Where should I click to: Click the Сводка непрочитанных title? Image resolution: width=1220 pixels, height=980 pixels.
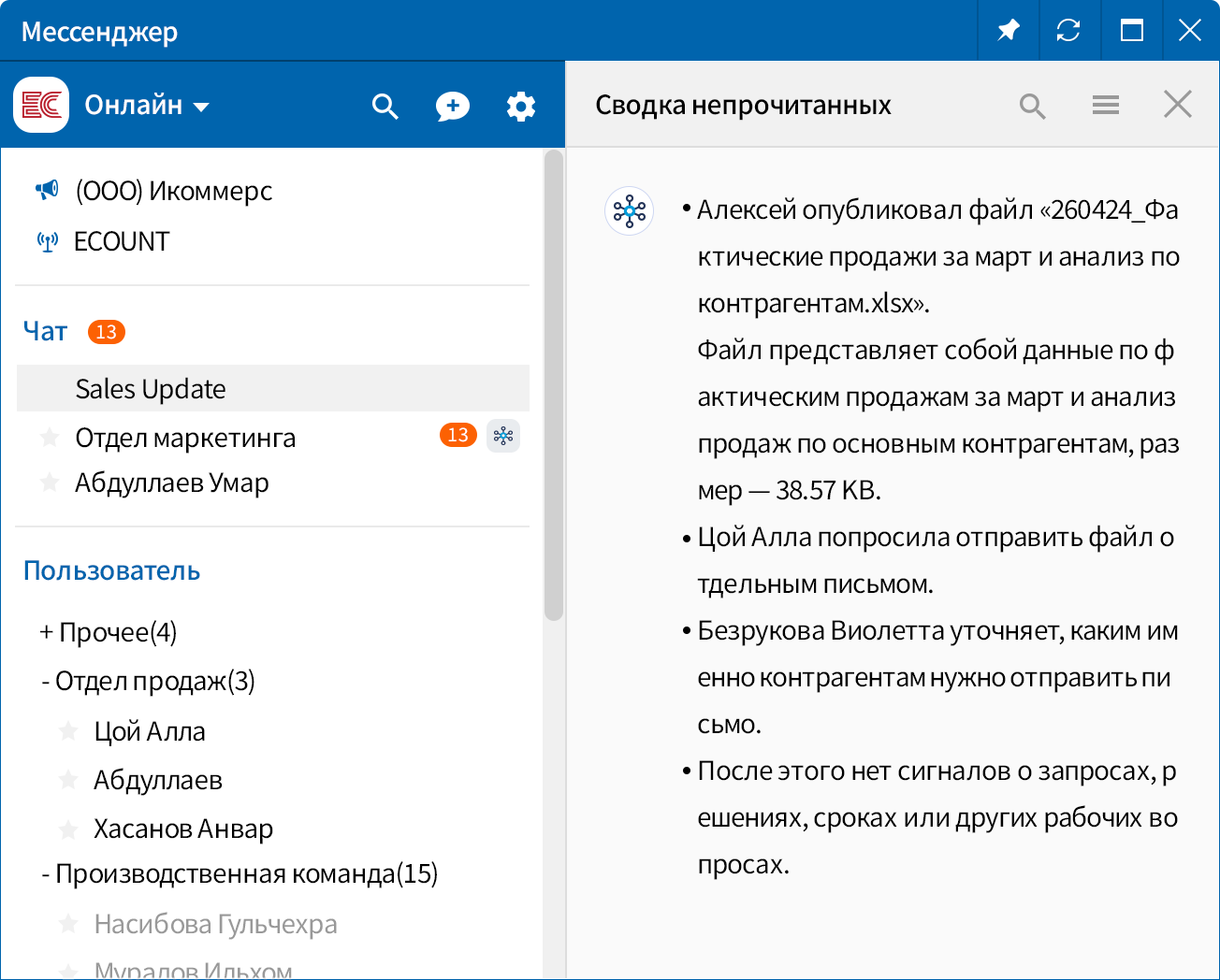click(743, 105)
